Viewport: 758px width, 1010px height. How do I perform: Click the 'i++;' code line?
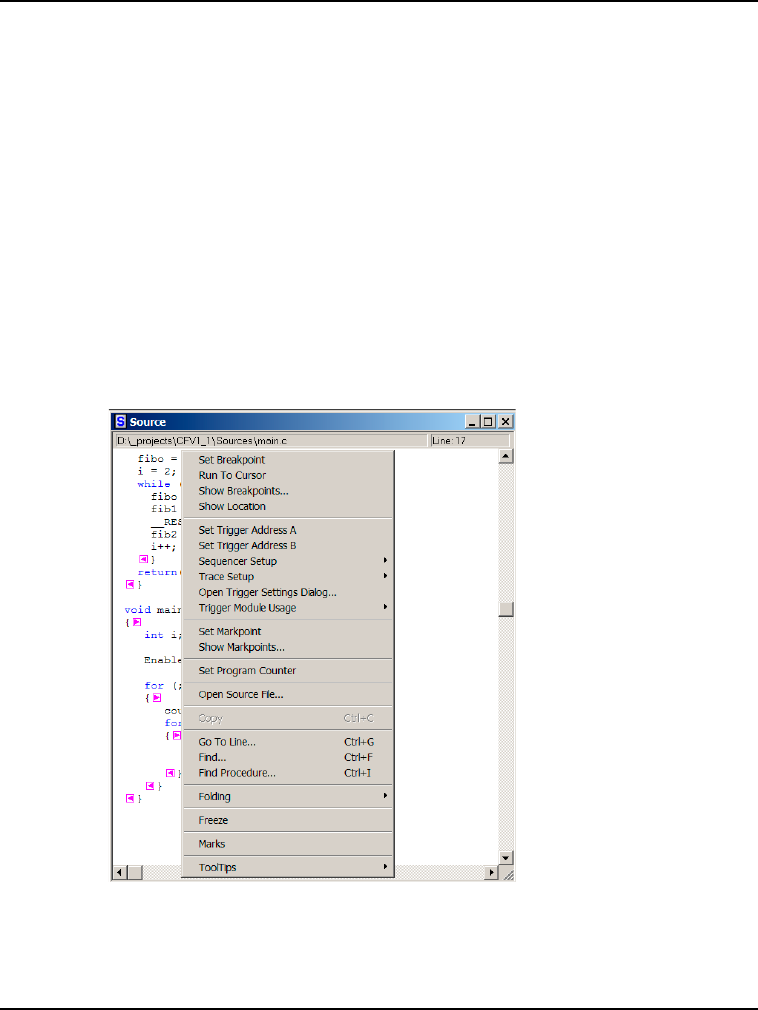coord(164,547)
